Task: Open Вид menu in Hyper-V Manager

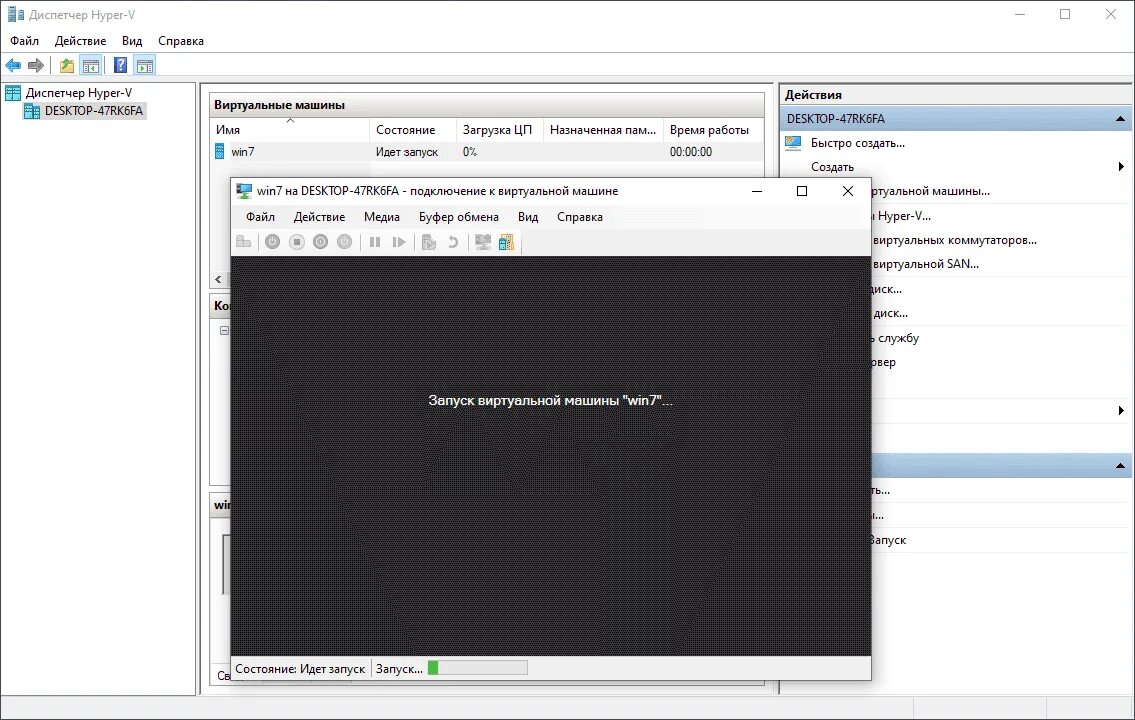Action: 132,41
